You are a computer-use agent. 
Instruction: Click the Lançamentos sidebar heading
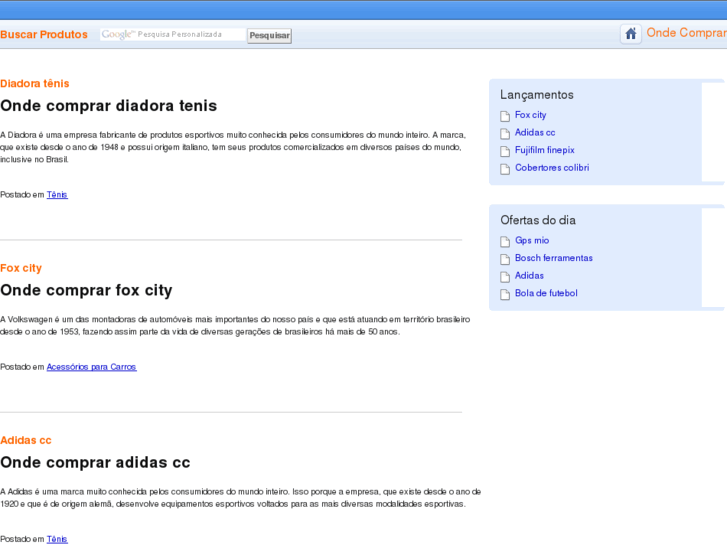[536, 95]
